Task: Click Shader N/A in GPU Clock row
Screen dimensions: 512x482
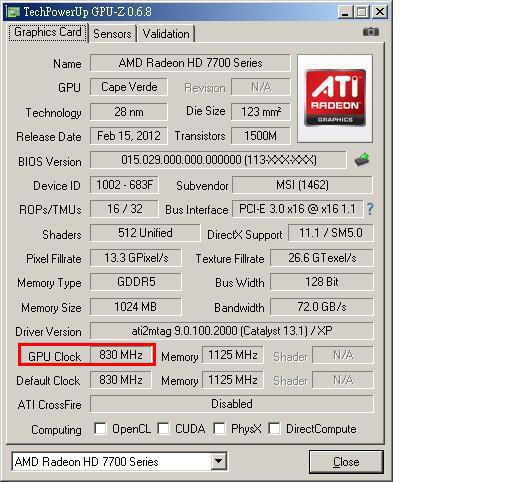Action: (x=343, y=355)
